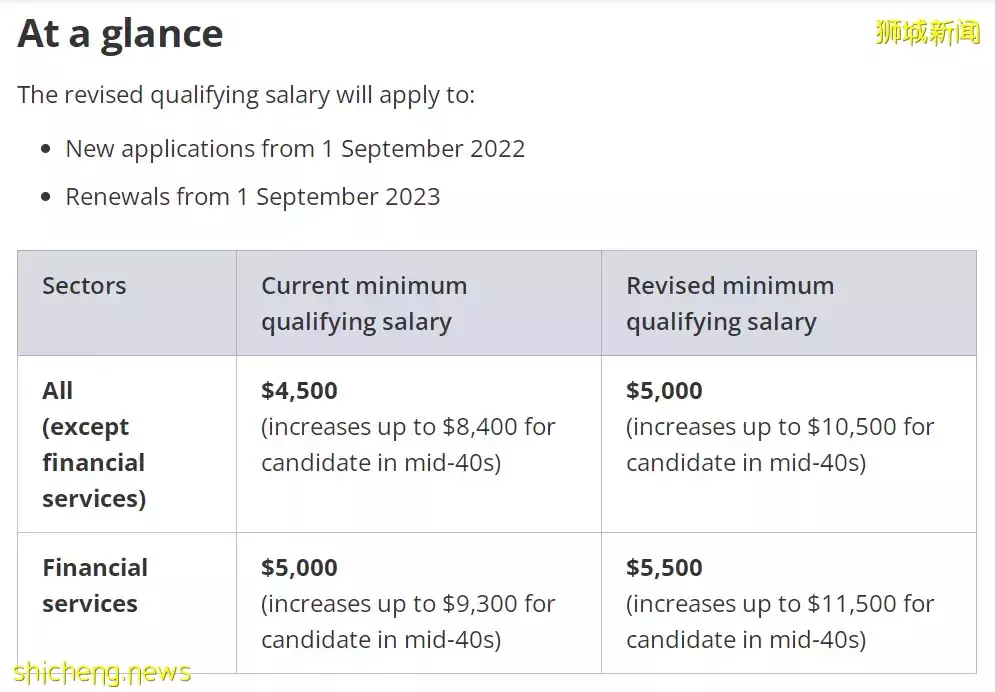Screen dimensions: 995x692
Task: Click the "At a glance" heading
Action: coord(120,35)
